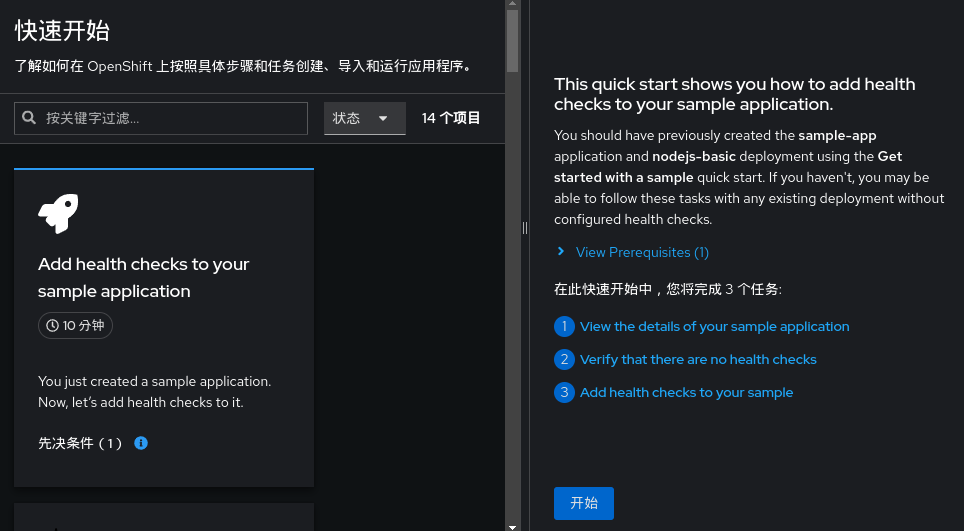The width and height of the screenshot is (964, 531).
Task: Click the clock icon in the 10 分钟 badge
Action: (52, 326)
